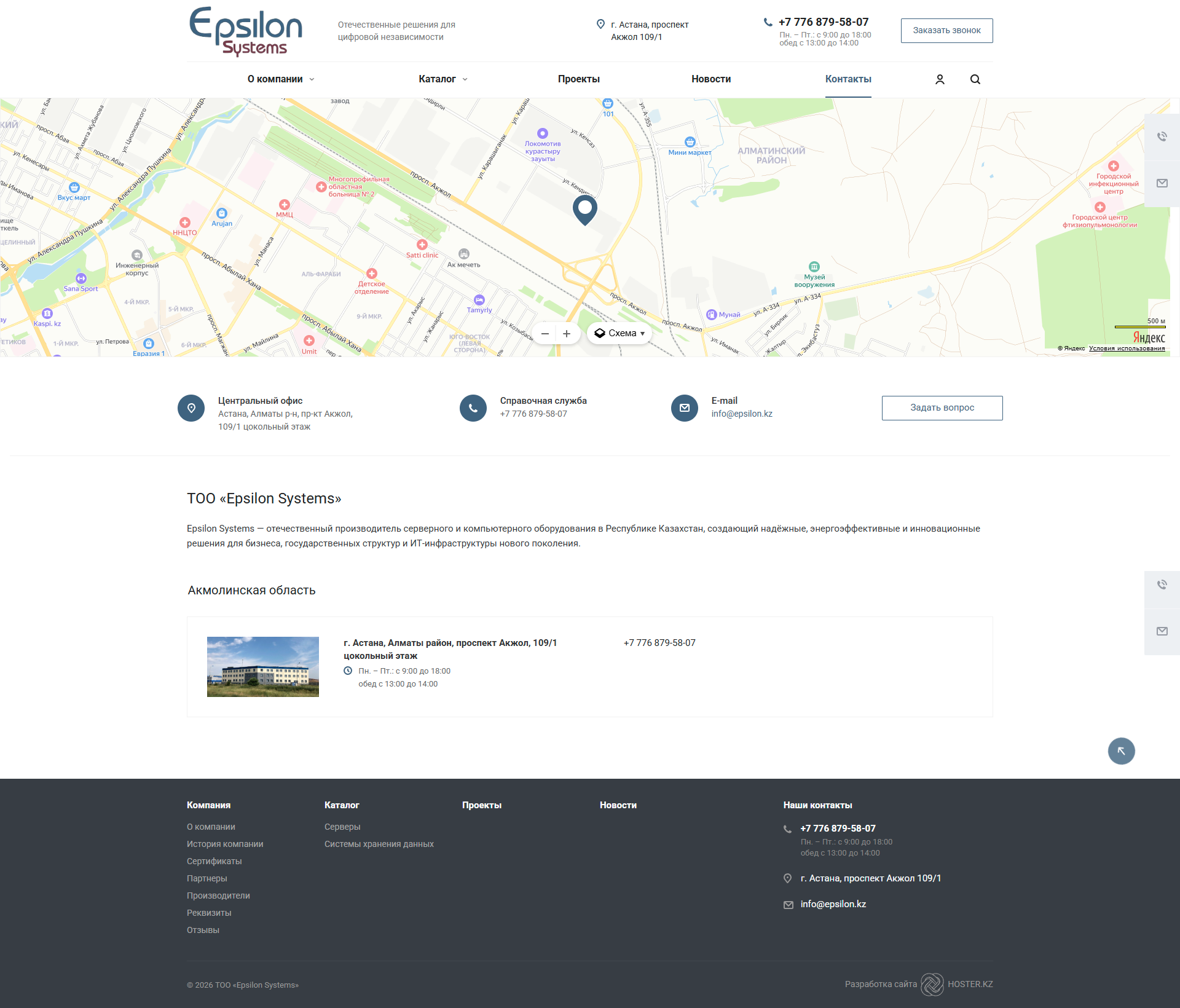Click the Справочная служба phone circle icon
Screen dimensions: 1180x1008
(473, 408)
